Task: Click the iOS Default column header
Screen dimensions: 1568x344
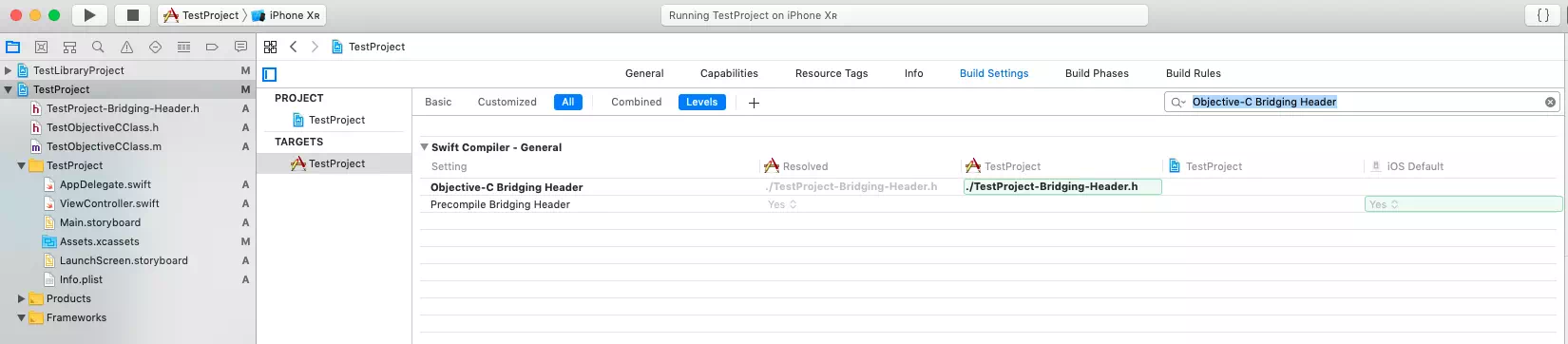Action: [x=1406, y=166]
